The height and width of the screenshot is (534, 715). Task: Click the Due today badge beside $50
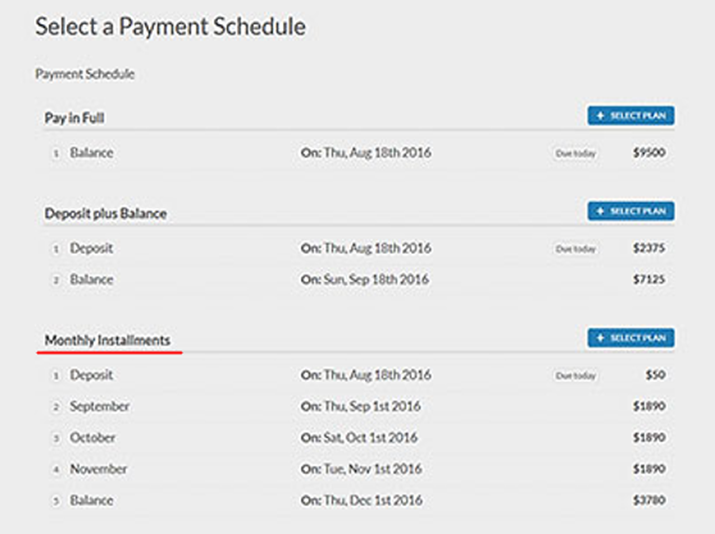click(x=577, y=376)
